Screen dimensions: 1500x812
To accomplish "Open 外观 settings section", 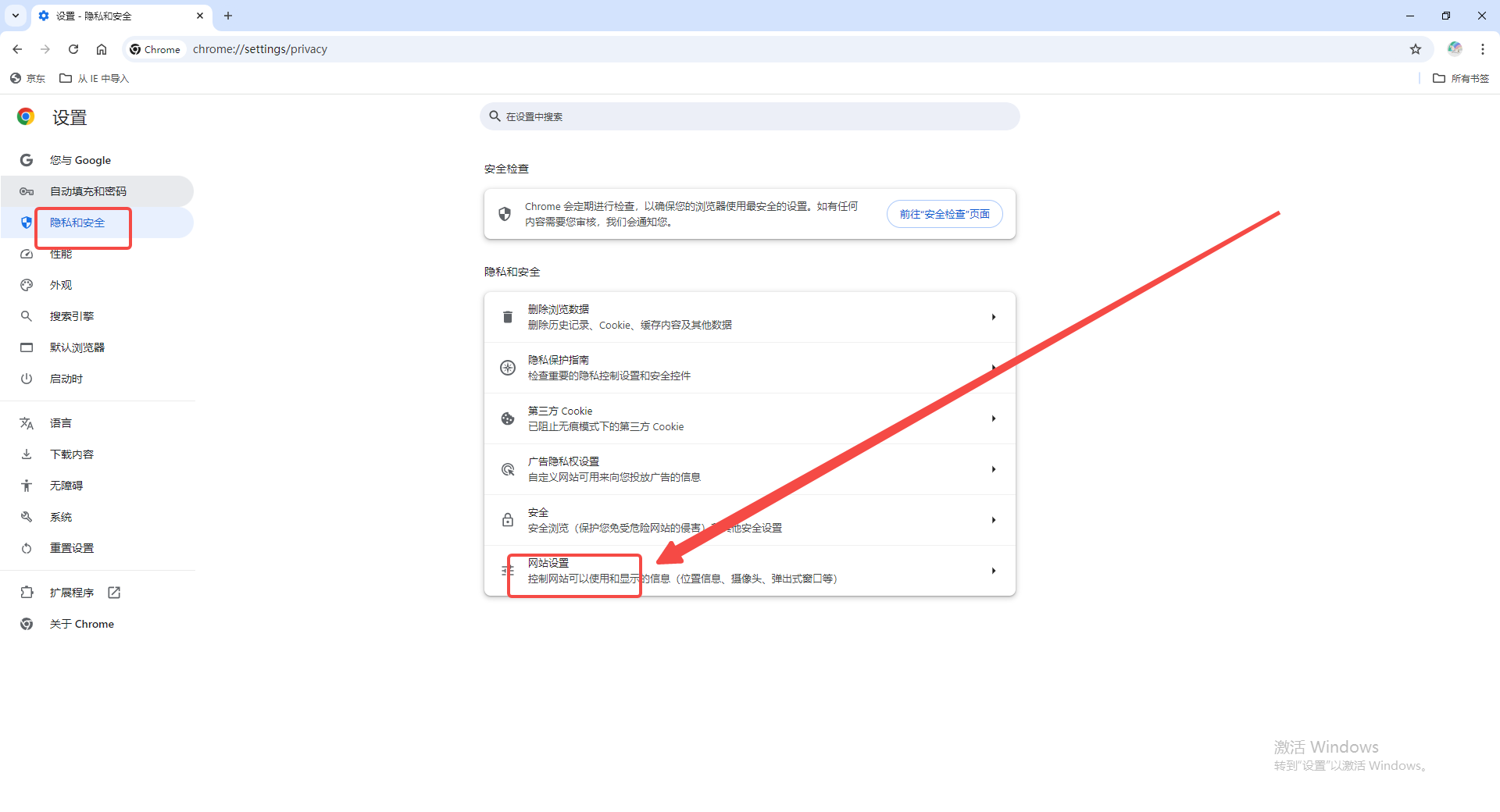I will point(97,285).
